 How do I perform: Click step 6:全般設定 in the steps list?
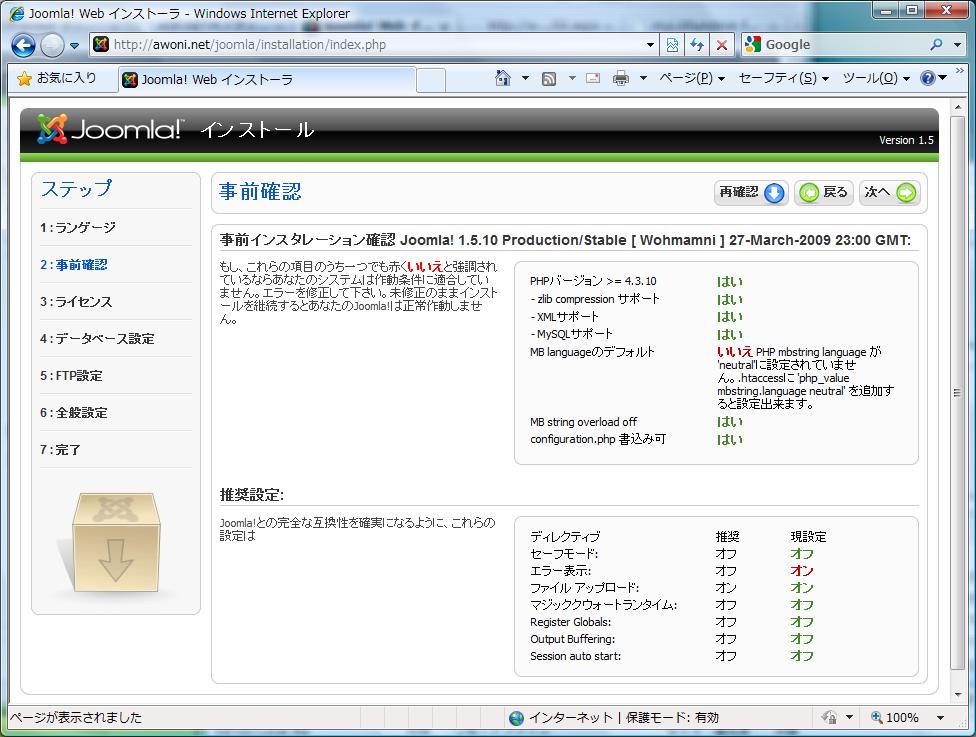tap(73, 413)
